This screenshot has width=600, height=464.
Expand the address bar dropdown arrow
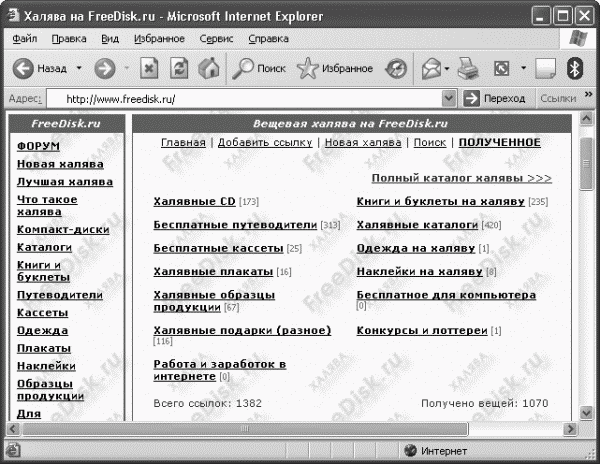click(x=449, y=99)
